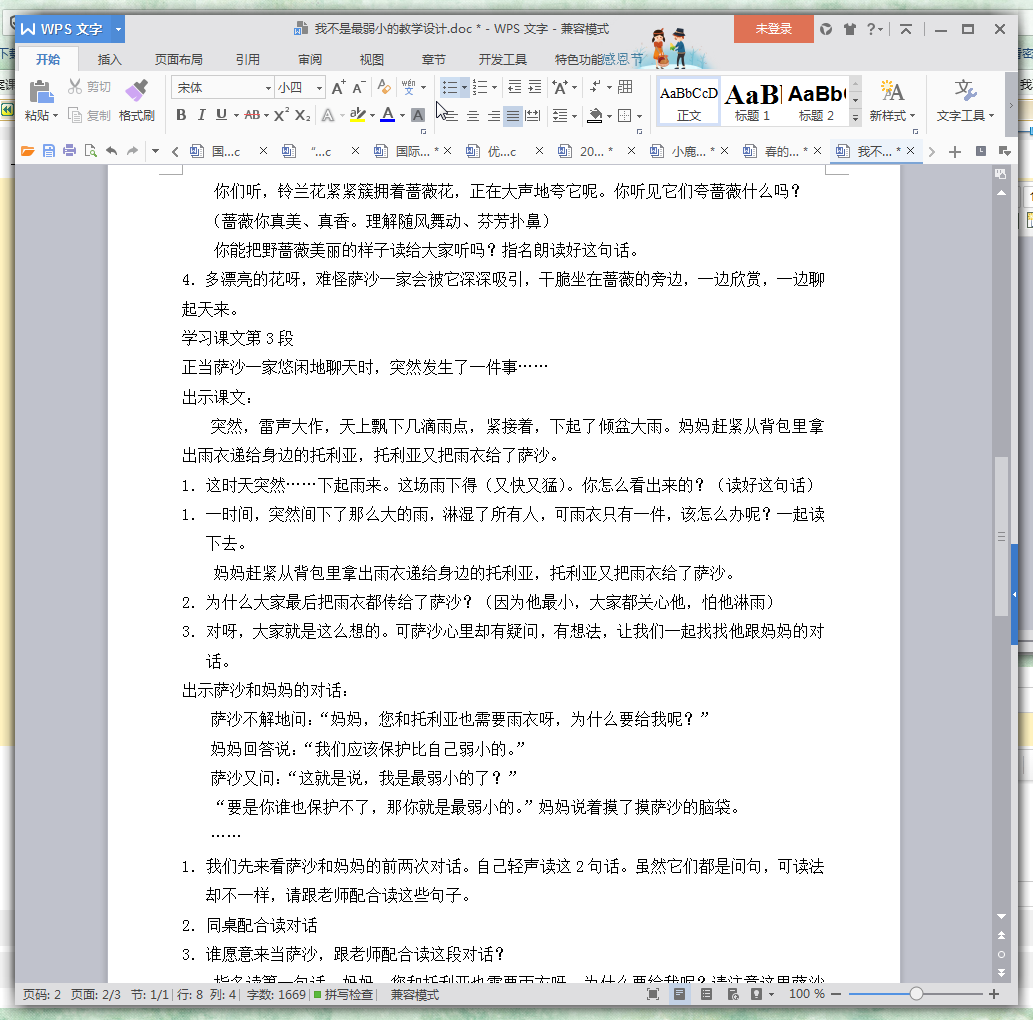The width and height of the screenshot is (1033, 1020).
Task: Toggle justified alignment
Action: tap(513, 116)
